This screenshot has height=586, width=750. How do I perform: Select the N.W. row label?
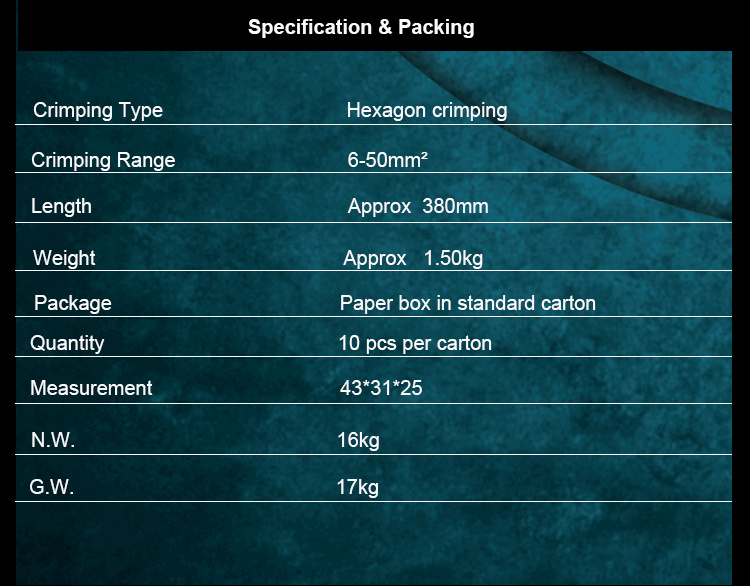coord(53,440)
